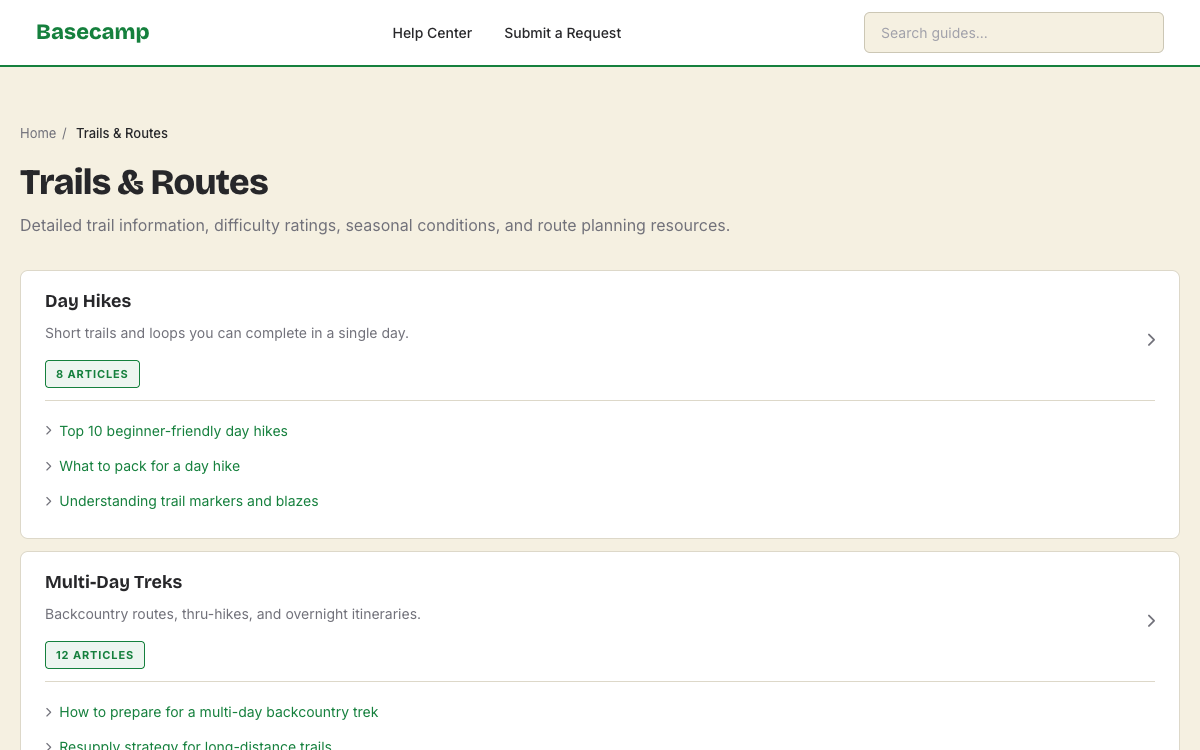This screenshot has height=750, width=1200.
Task: Expand Multi-Day Treks with its right chevron
Action: (1151, 621)
